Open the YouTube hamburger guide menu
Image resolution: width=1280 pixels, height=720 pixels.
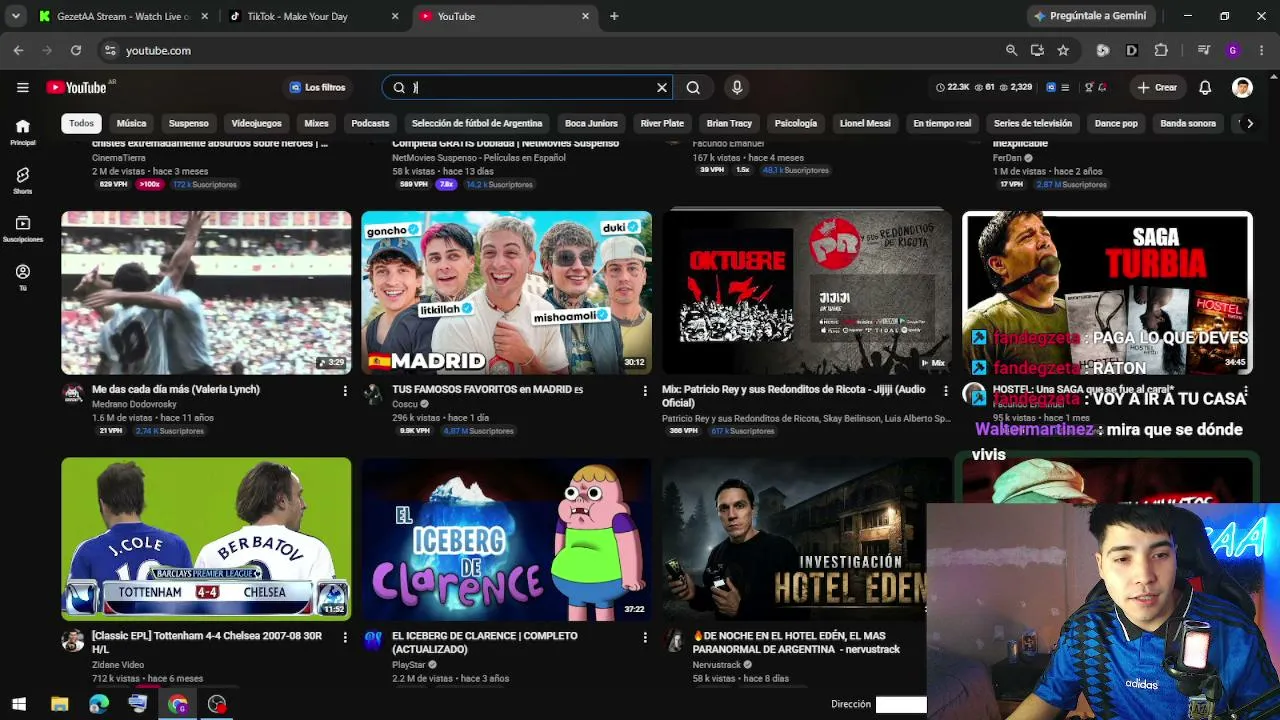[x=22, y=87]
